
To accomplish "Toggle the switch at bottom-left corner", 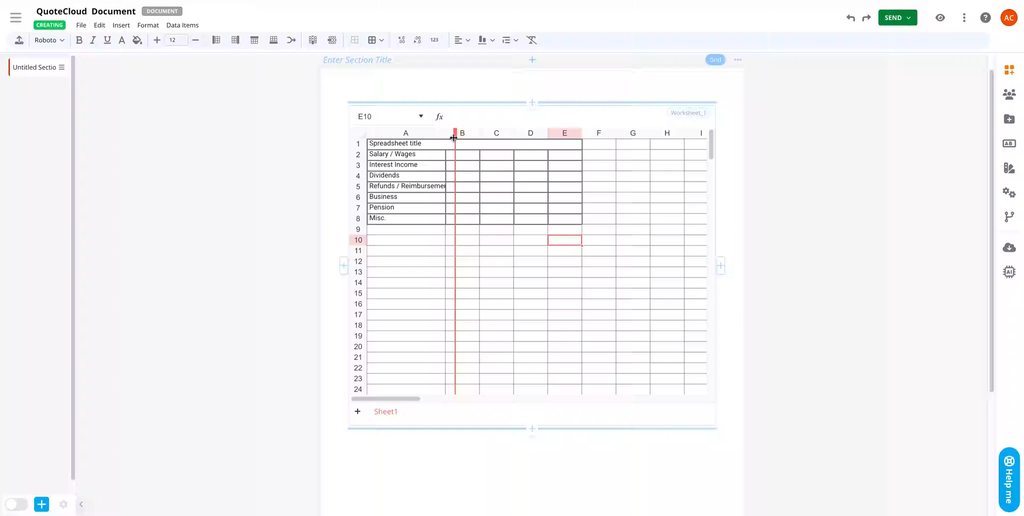I will click(16, 504).
